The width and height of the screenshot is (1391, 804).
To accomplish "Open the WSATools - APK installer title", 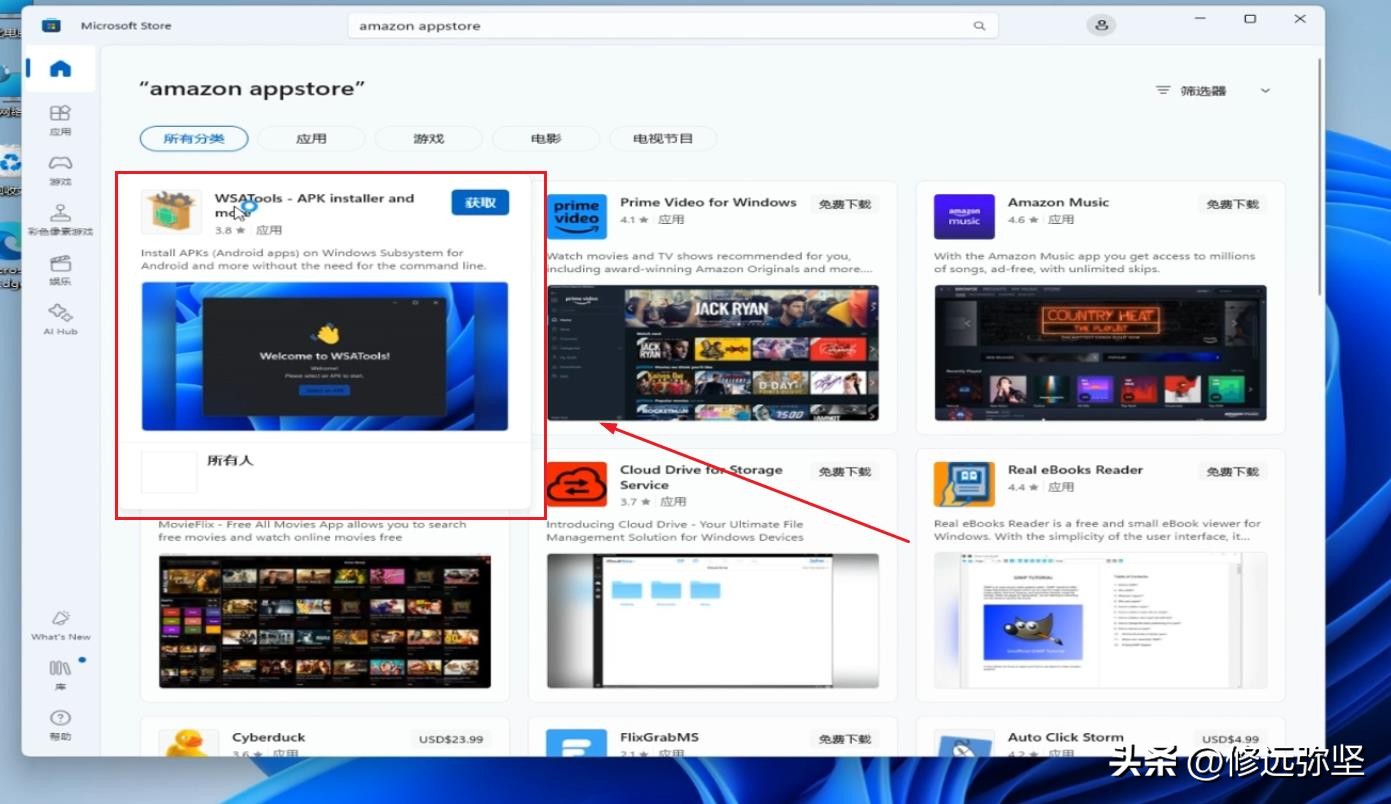I will (x=314, y=205).
